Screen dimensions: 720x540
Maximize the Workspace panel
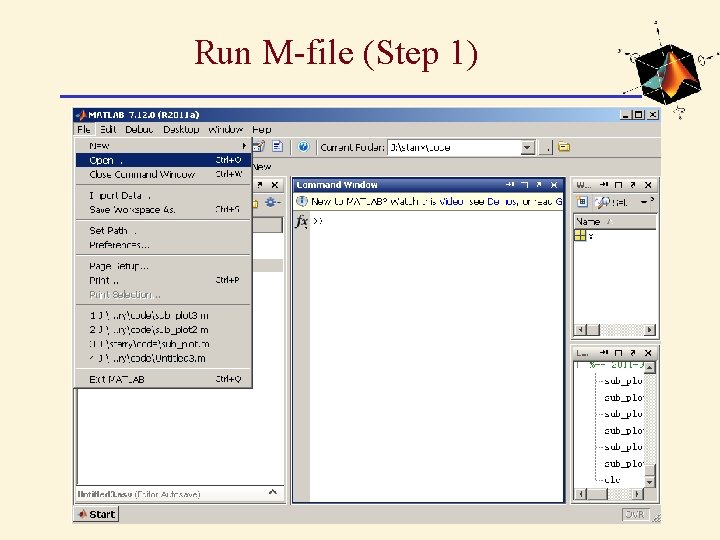[x=619, y=185]
